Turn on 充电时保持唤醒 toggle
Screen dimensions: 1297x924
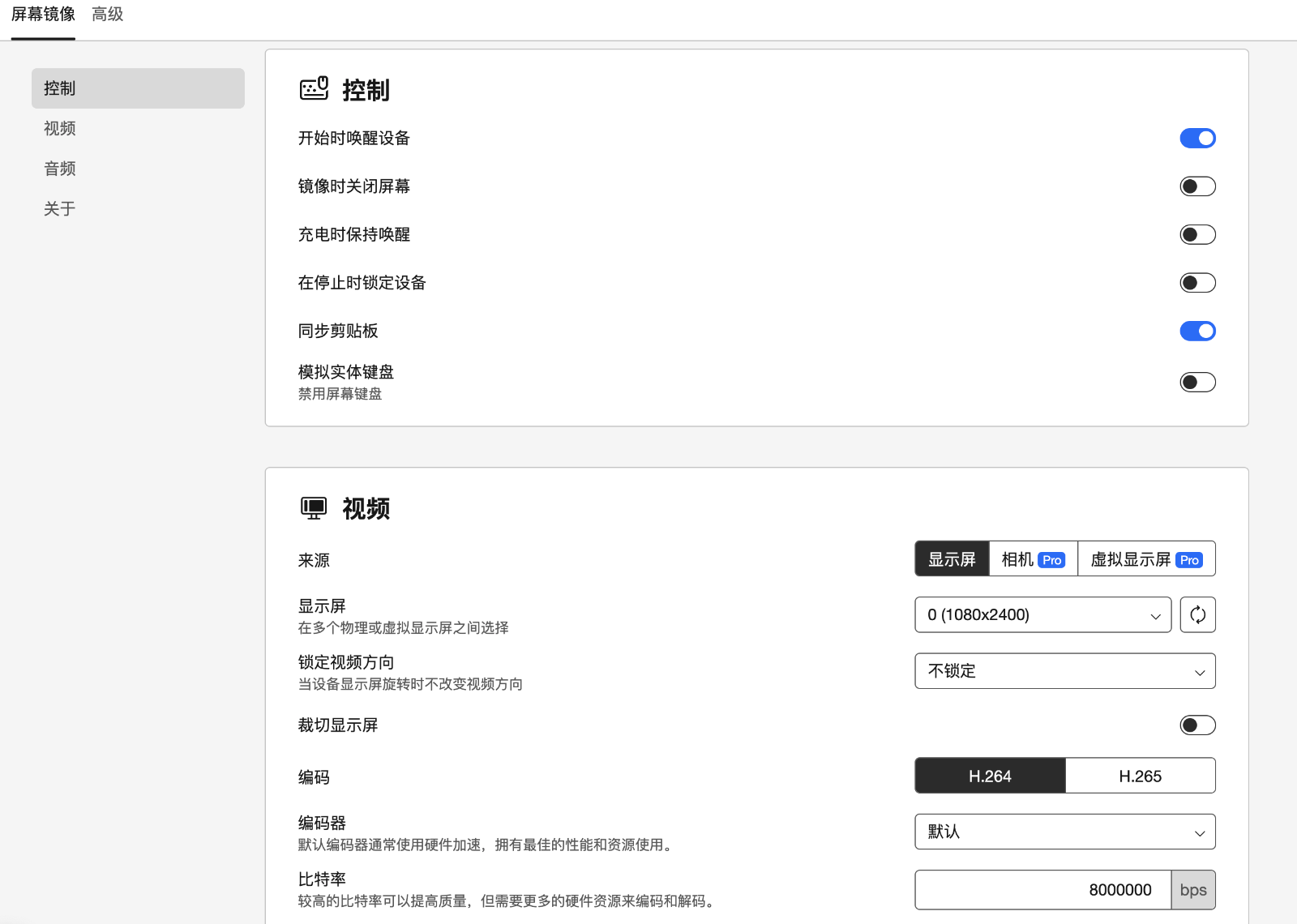1197,235
